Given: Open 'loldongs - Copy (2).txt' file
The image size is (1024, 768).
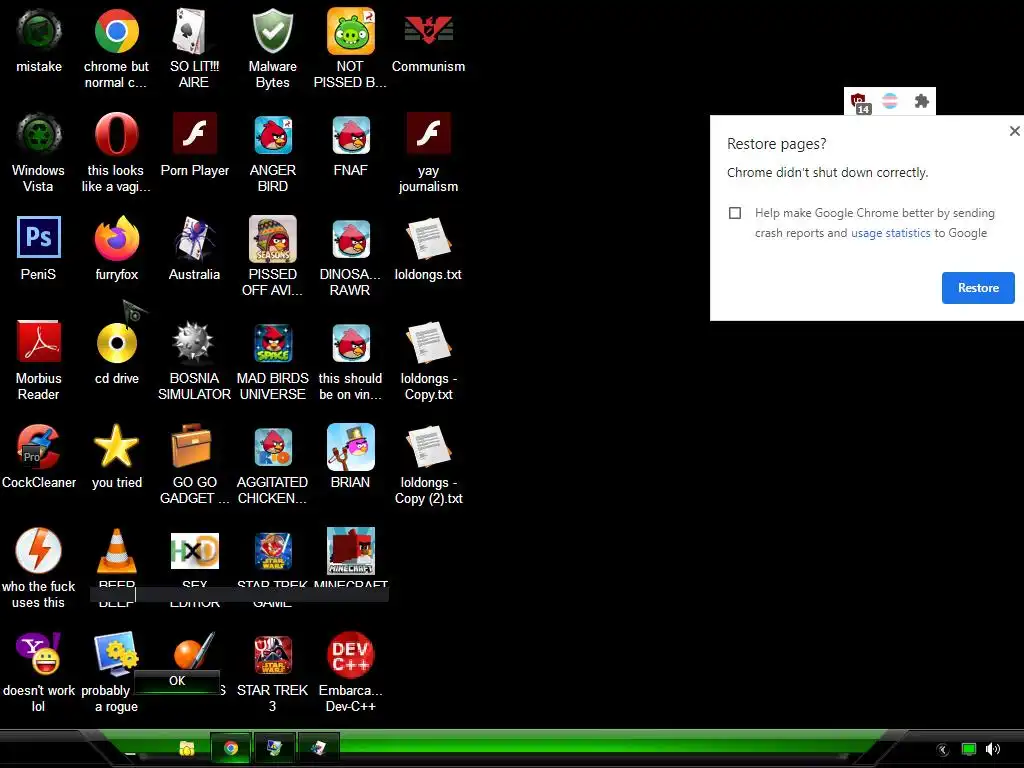Looking at the screenshot, I should tap(428, 446).
